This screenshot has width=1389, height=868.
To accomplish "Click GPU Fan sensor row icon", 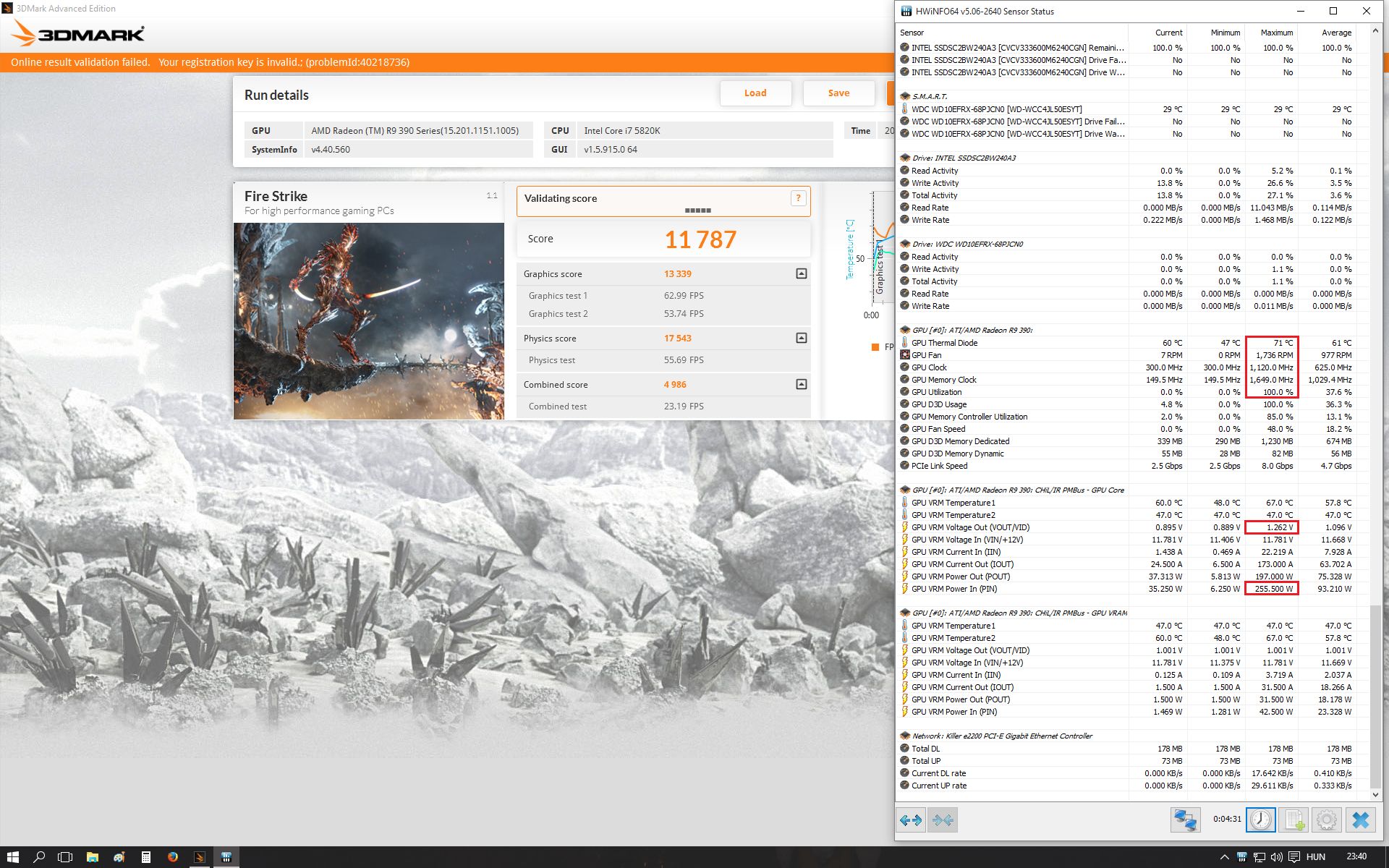I will pos(904,355).
